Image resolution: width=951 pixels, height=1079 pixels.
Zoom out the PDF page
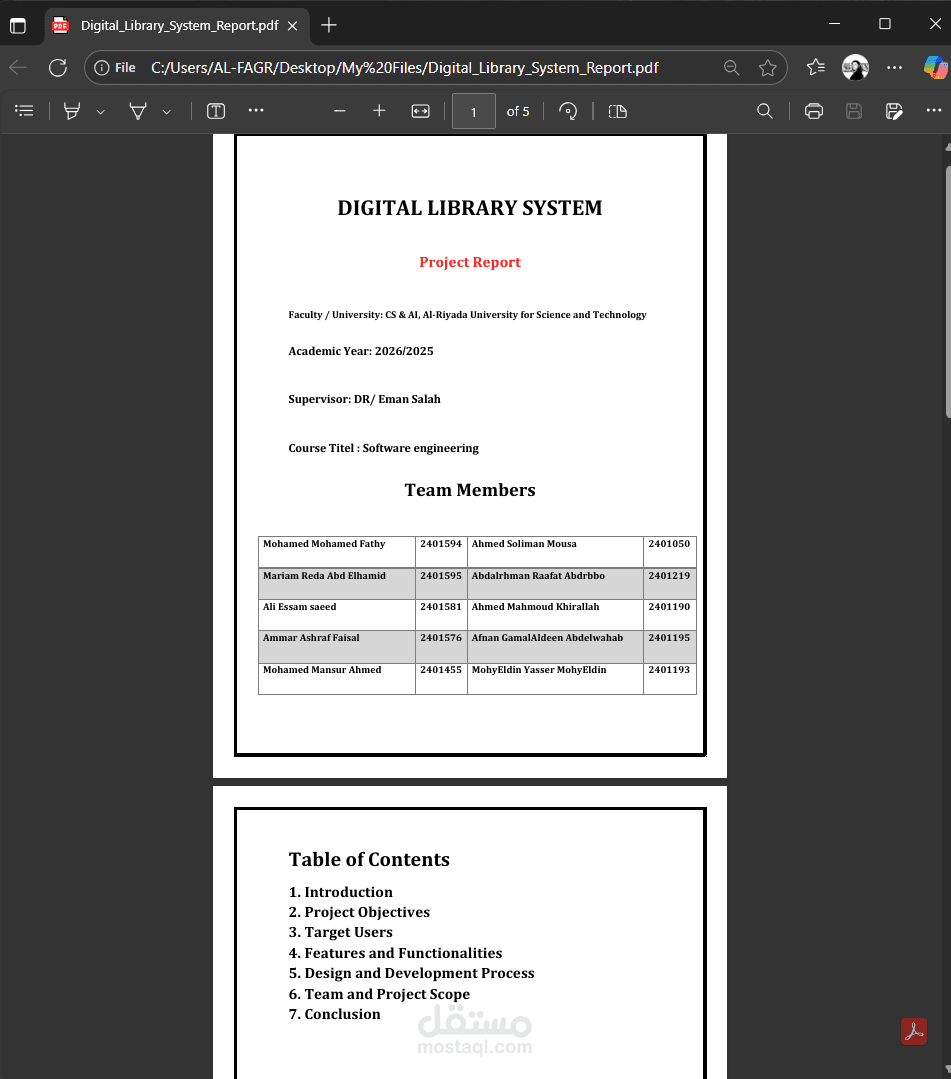(x=339, y=111)
